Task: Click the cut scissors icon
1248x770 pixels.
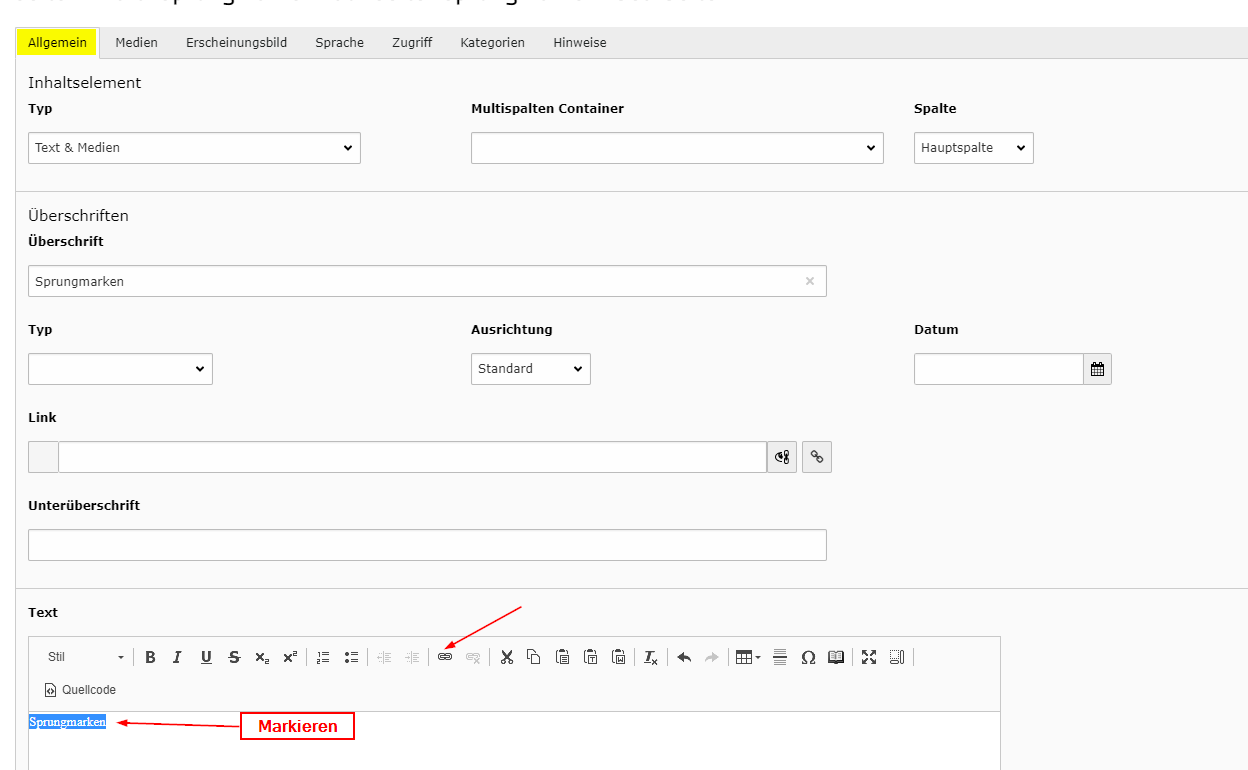Action: pos(506,657)
